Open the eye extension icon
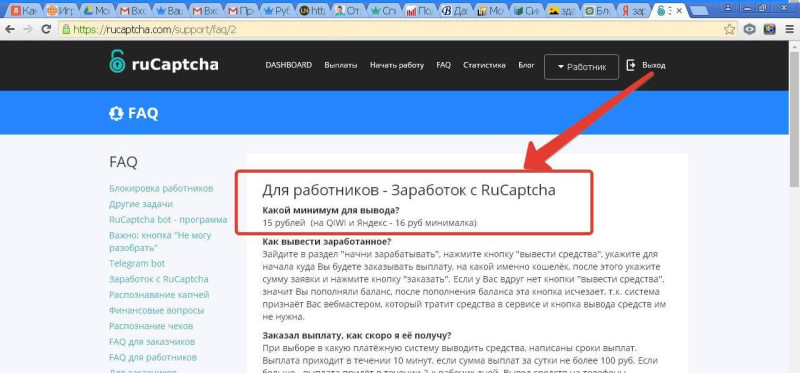The width and height of the screenshot is (800, 373). click(x=749, y=29)
